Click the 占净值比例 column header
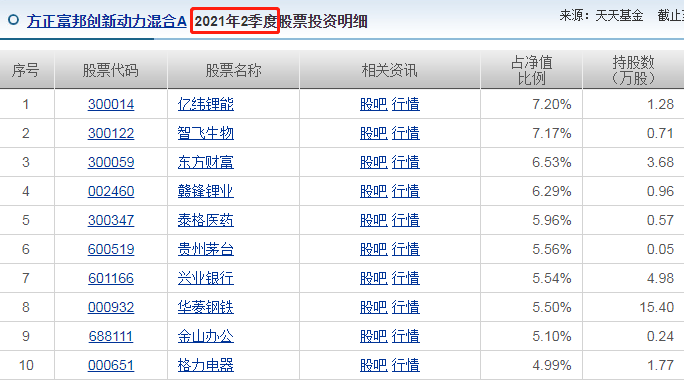This screenshot has width=684, height=381. pos(531,70)
